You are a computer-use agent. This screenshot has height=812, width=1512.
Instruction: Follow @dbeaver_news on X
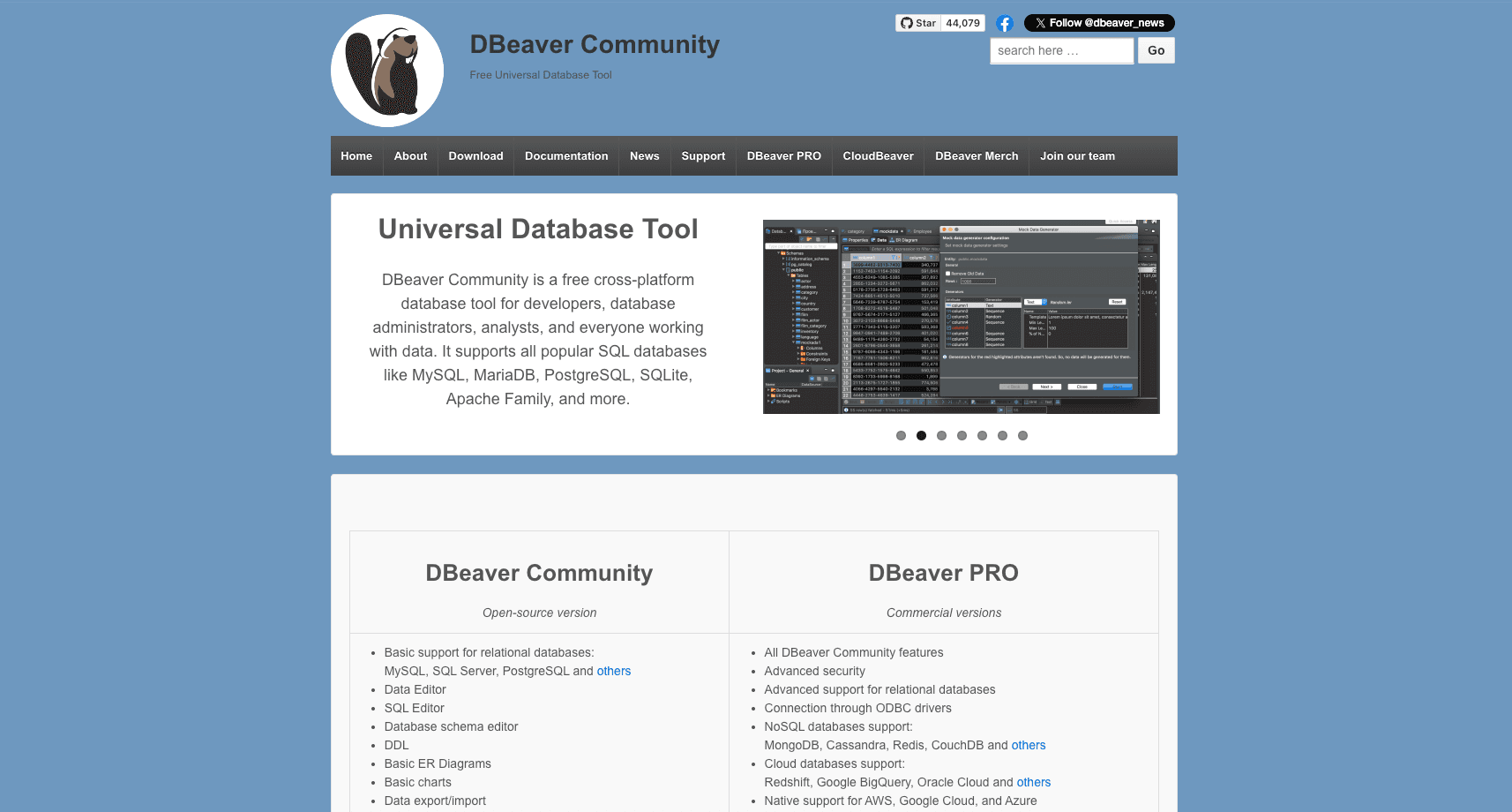click(x=1098, y=23)
